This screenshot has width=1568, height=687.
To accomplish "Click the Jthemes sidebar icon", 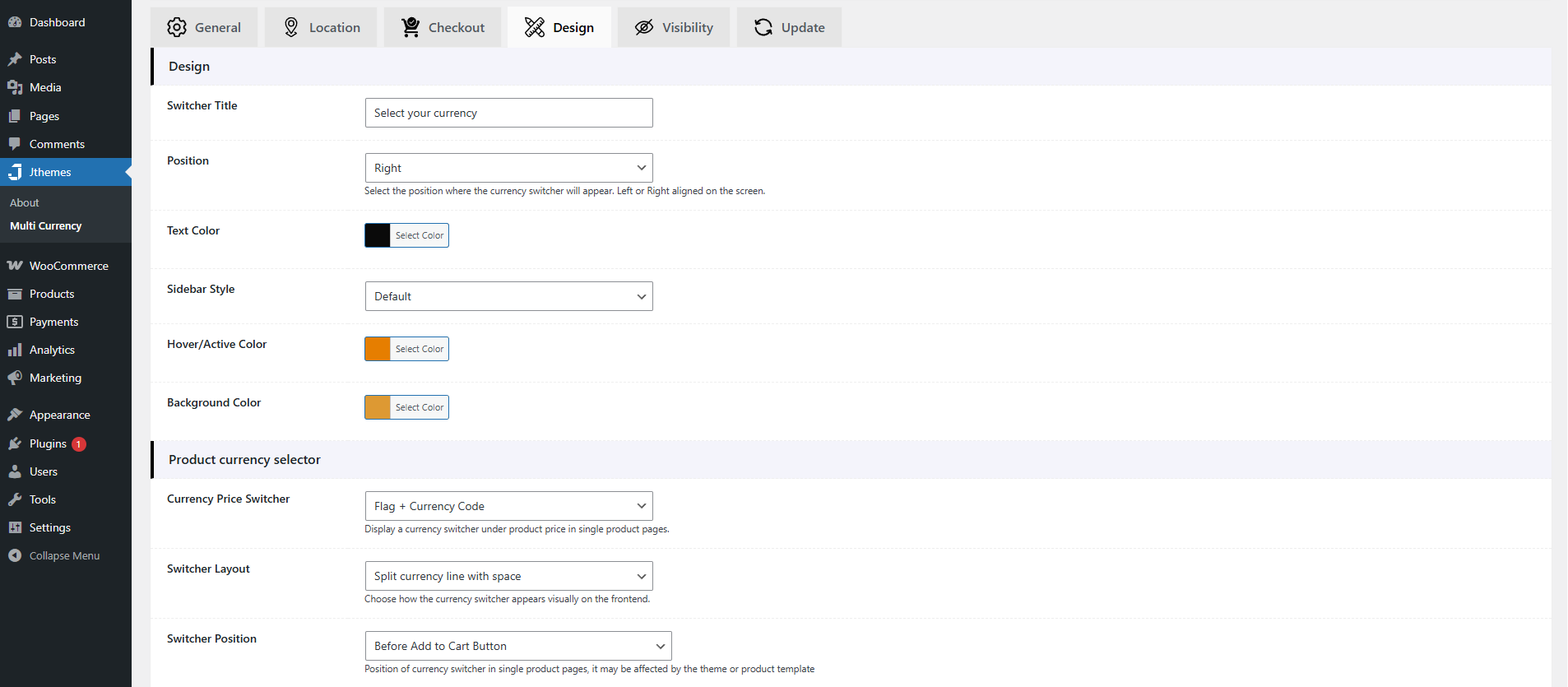I will coord(15,172).
